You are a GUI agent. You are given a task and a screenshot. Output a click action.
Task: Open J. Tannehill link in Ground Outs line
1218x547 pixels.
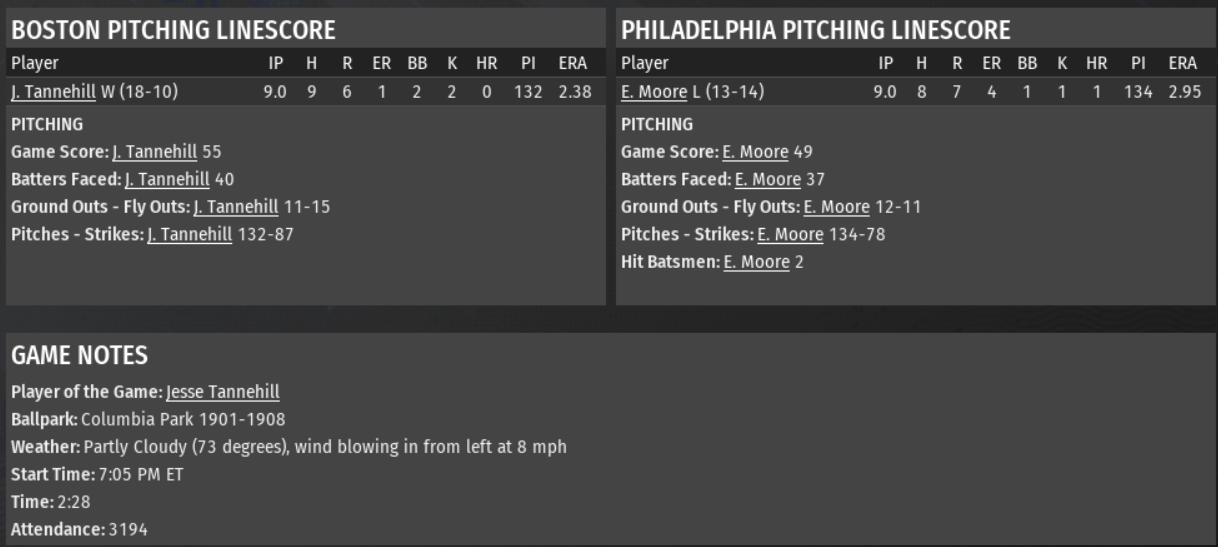(235, 207)
